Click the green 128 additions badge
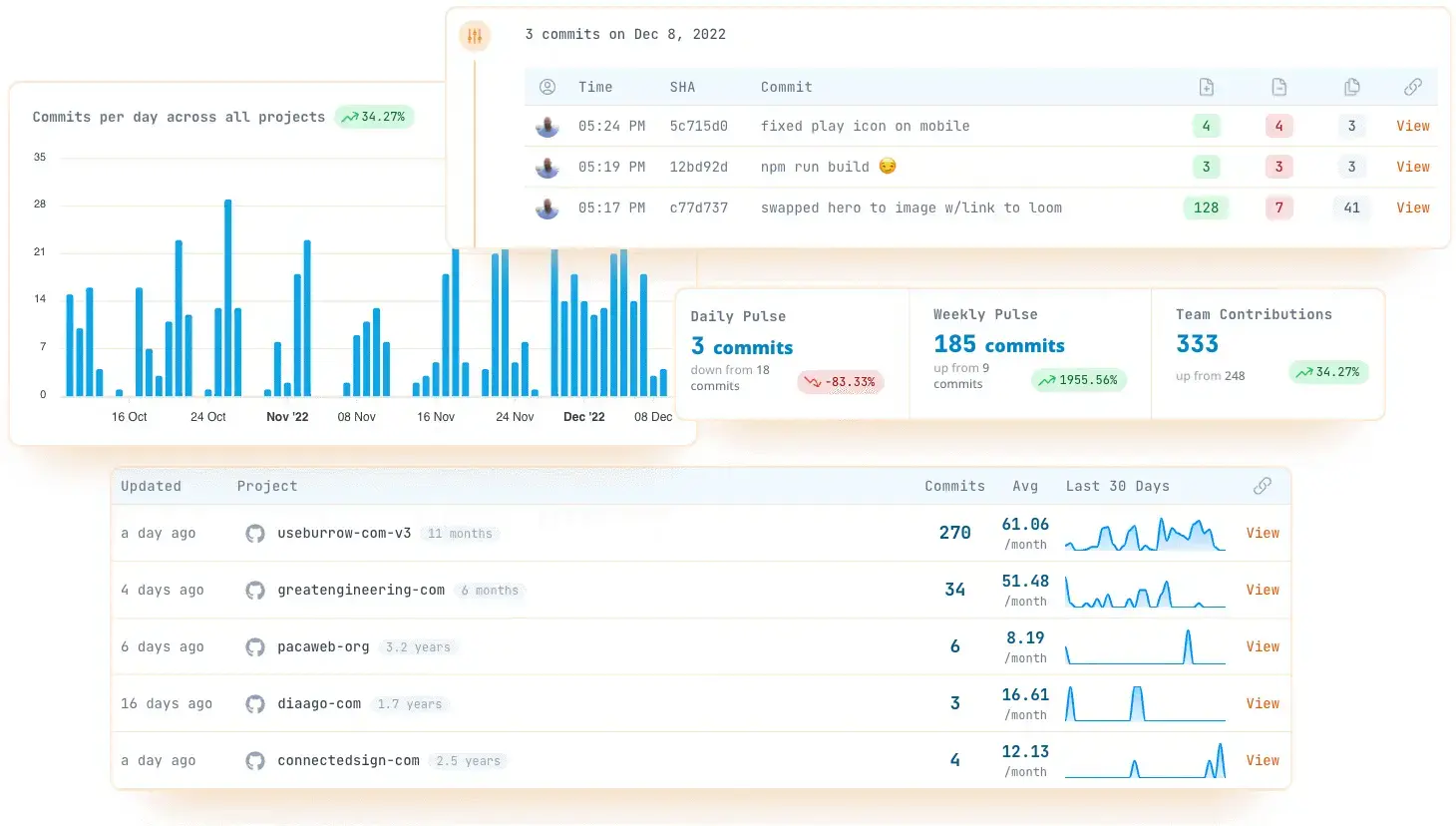This screenshot has height=826, width=1456. tap(1206, 207)
